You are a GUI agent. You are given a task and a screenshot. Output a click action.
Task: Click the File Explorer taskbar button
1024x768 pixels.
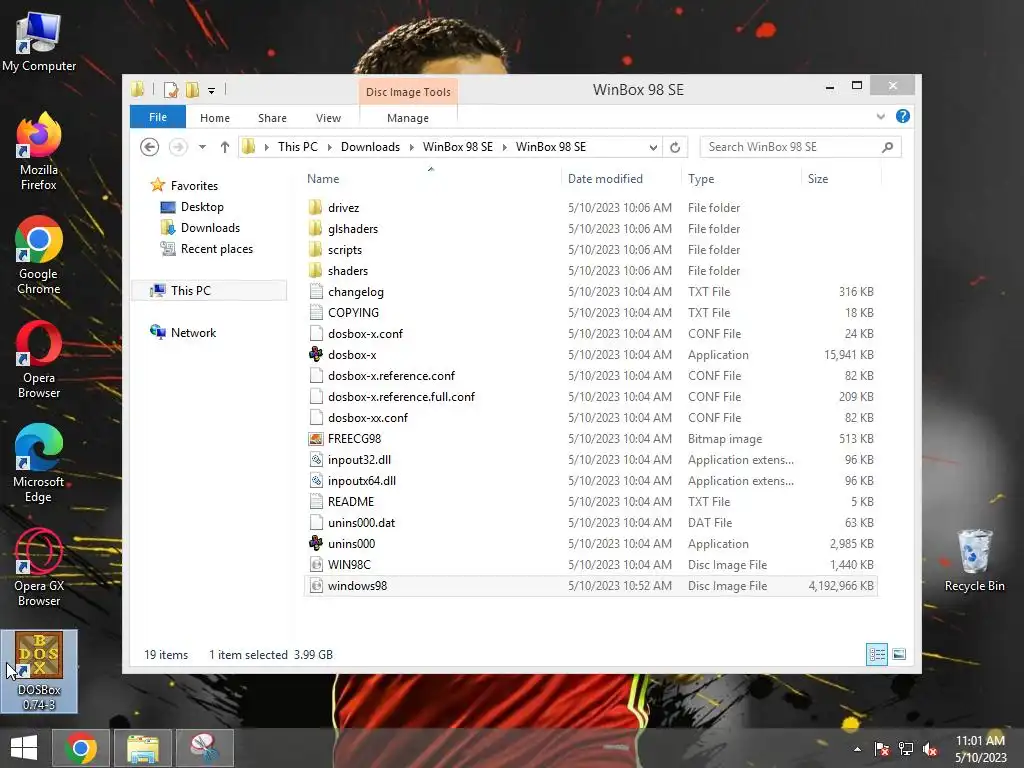pyautogui.click(x=143, y=748)
